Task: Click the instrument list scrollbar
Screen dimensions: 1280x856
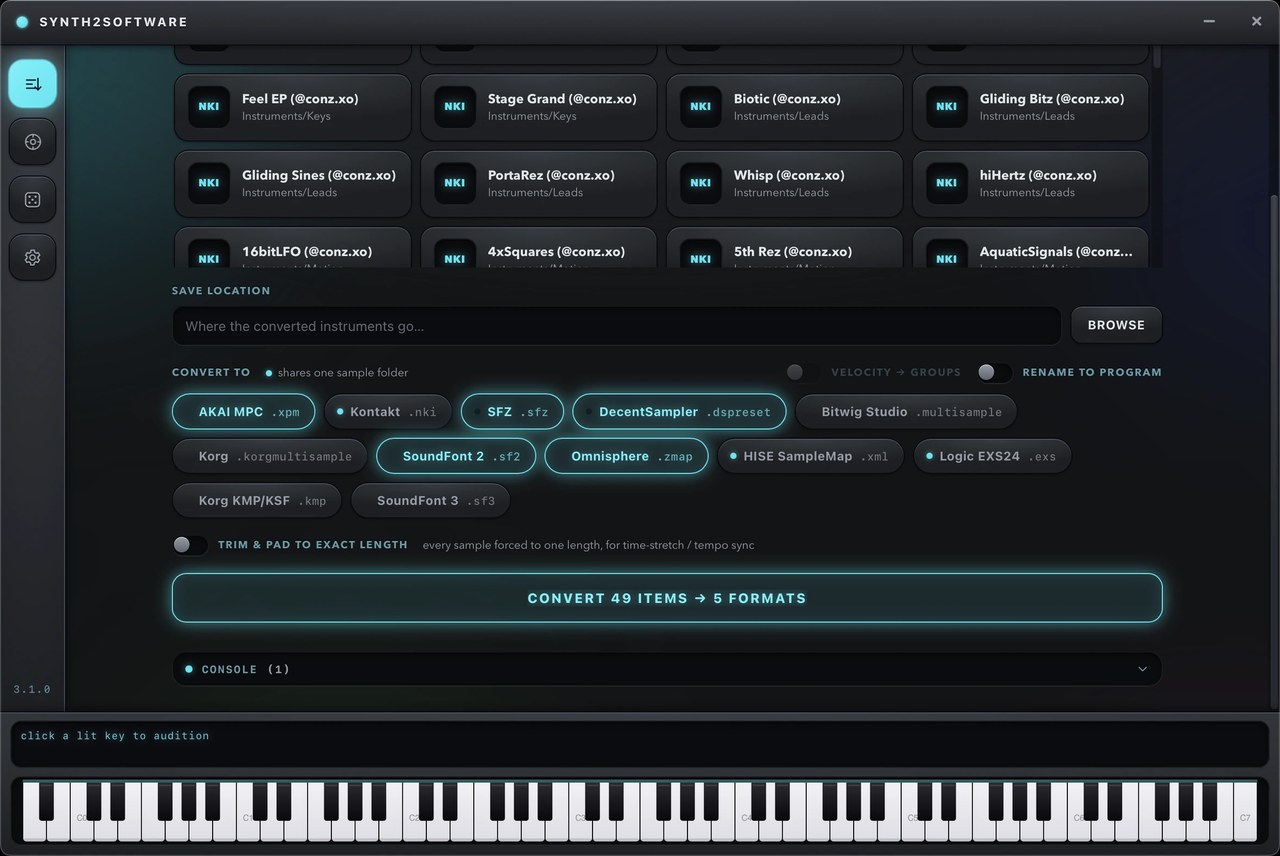Action: coord(1157,57)
